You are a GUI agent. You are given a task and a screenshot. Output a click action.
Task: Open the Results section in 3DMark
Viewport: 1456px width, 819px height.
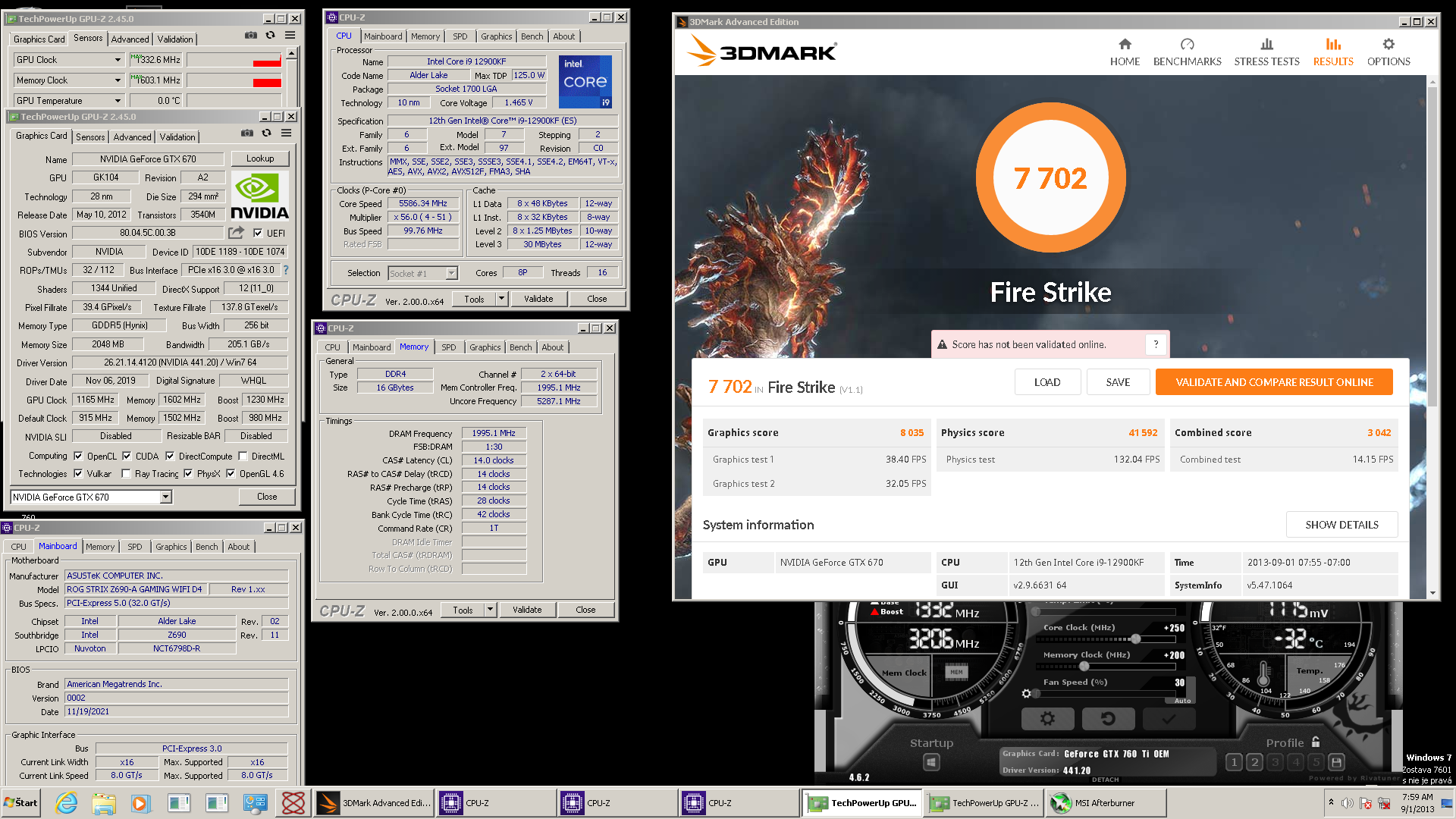point(1333,52)
